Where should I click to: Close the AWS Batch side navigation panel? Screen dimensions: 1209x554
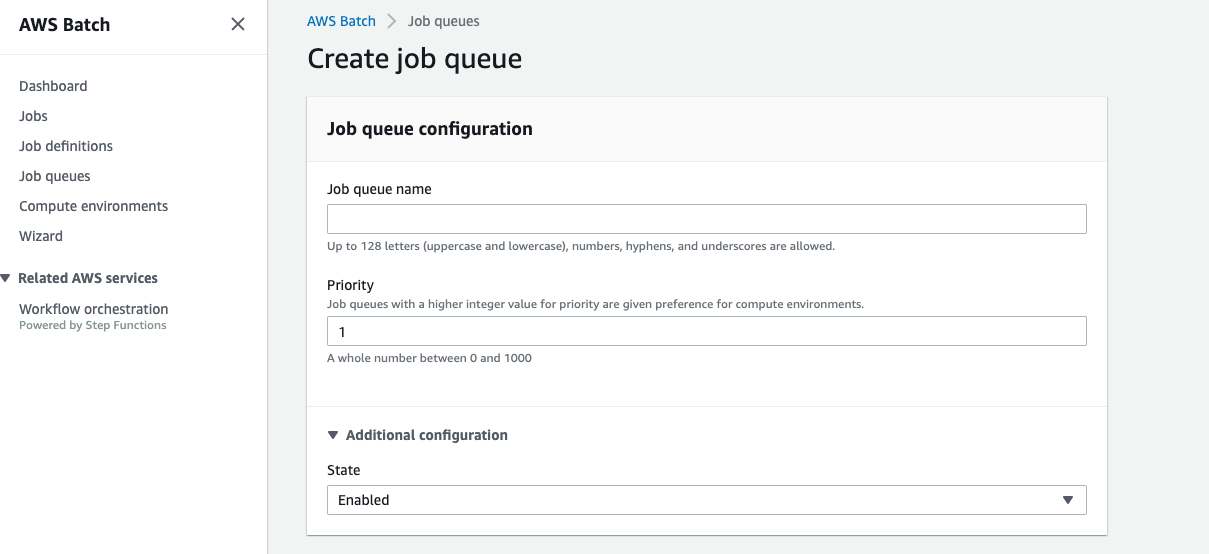(x=238, y=24)
